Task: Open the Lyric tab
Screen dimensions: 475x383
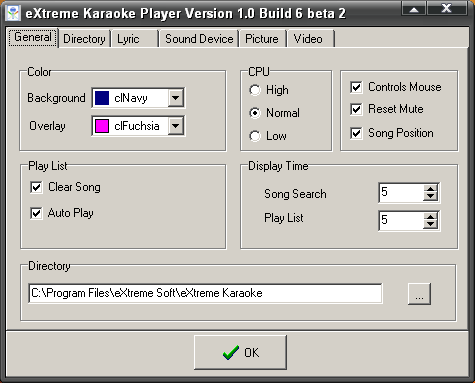Action: click(133, 39)
